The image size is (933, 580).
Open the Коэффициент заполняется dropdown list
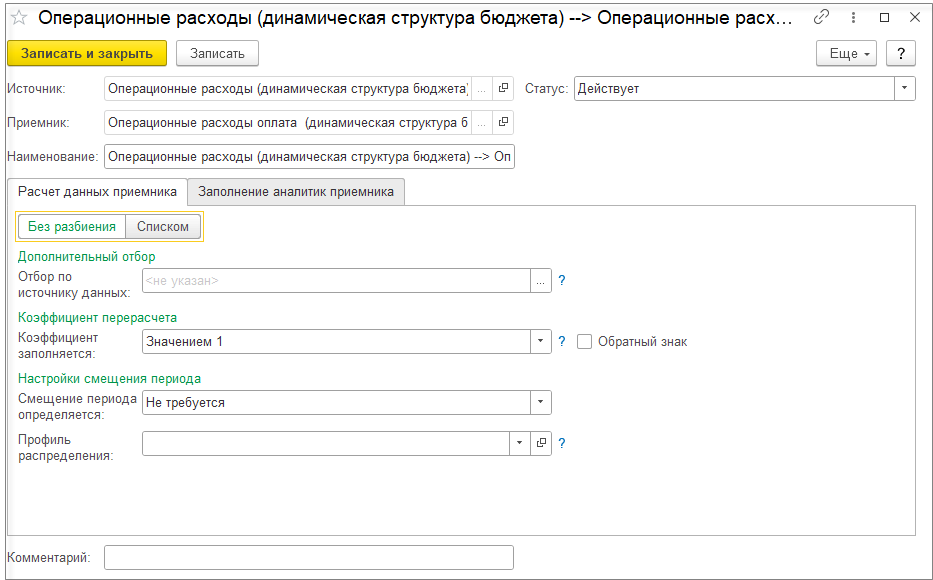coord(541,342)
